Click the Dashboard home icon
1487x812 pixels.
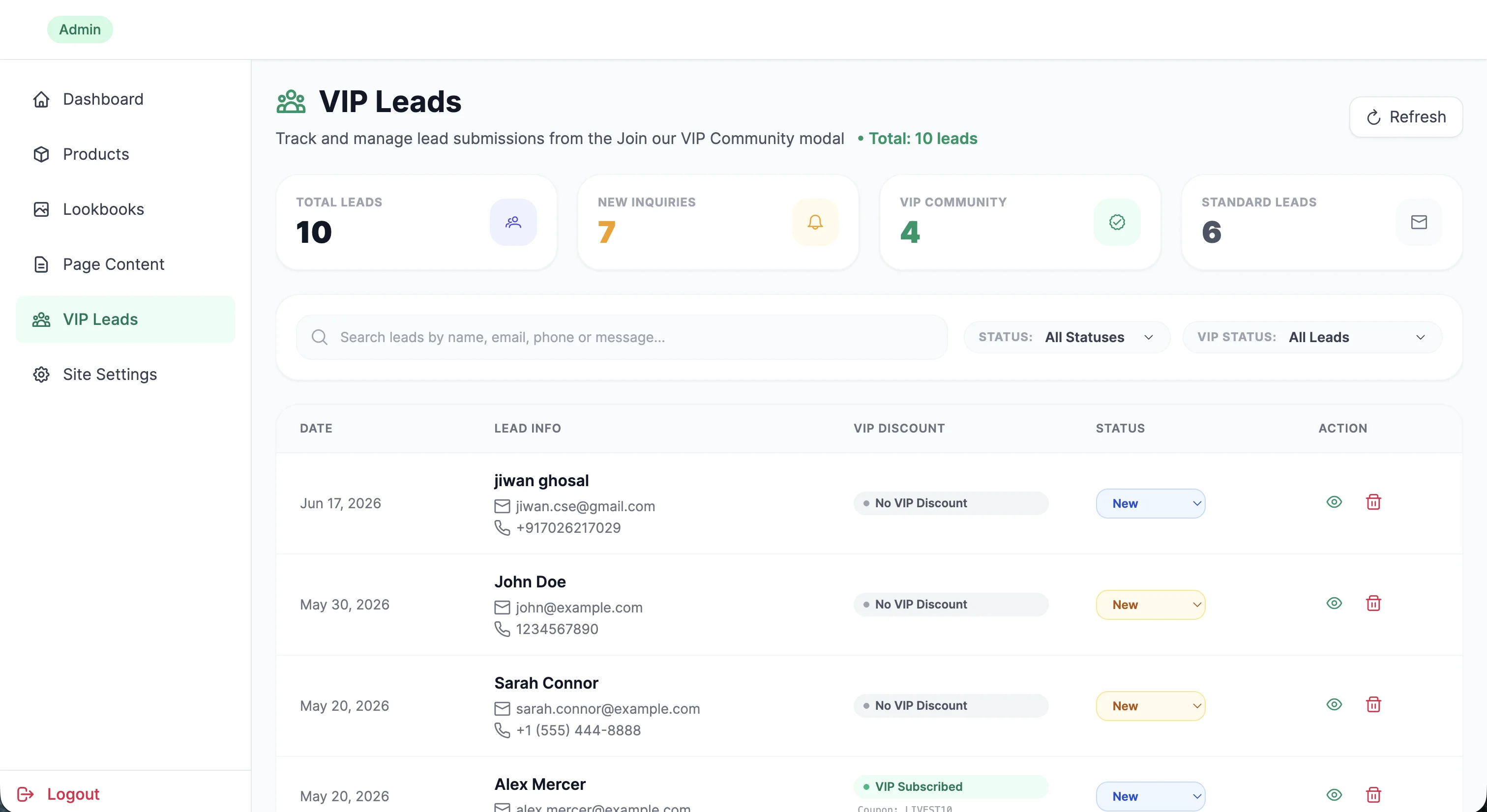[41, 99]
